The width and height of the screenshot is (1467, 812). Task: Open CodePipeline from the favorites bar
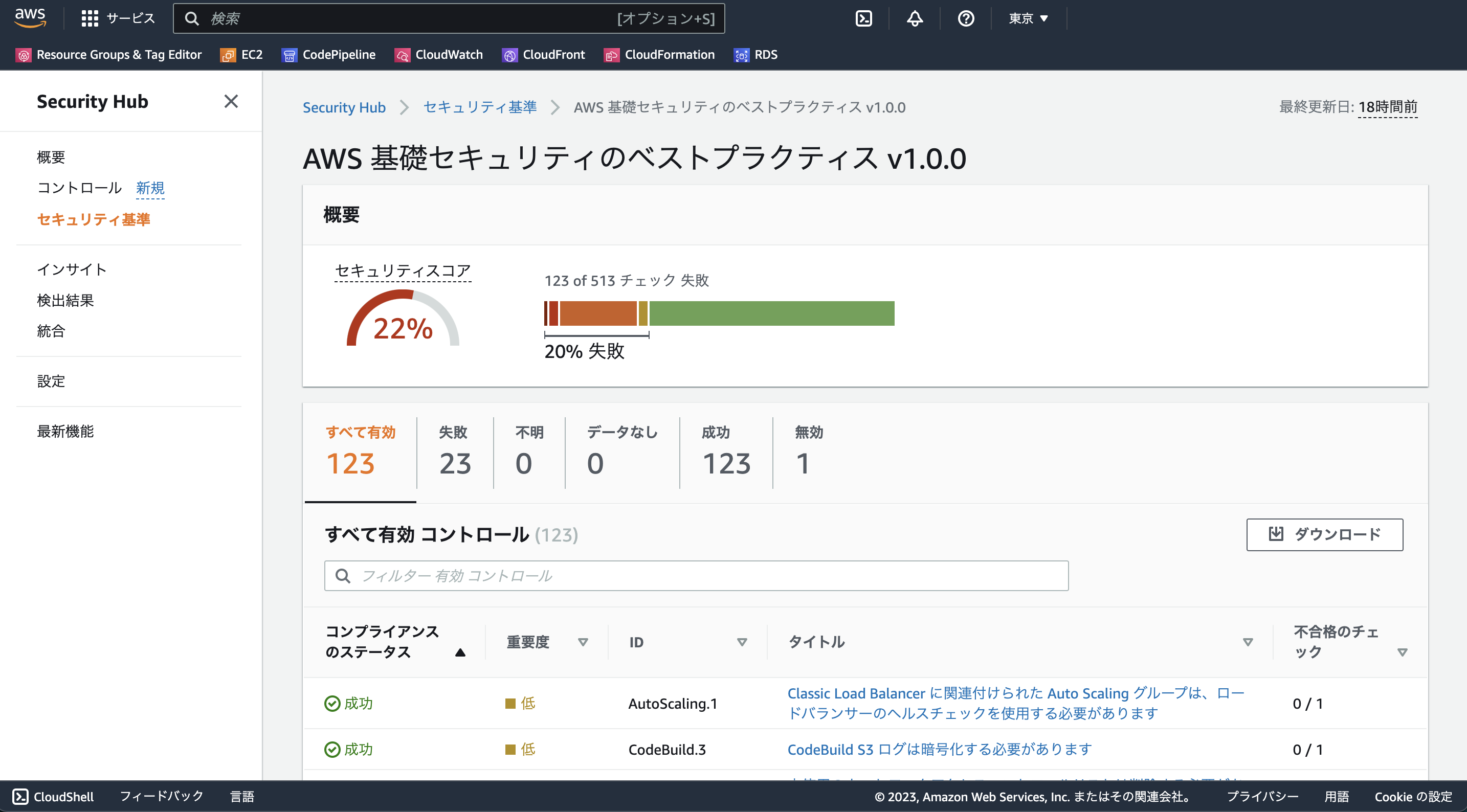click(x=291, y=55)
